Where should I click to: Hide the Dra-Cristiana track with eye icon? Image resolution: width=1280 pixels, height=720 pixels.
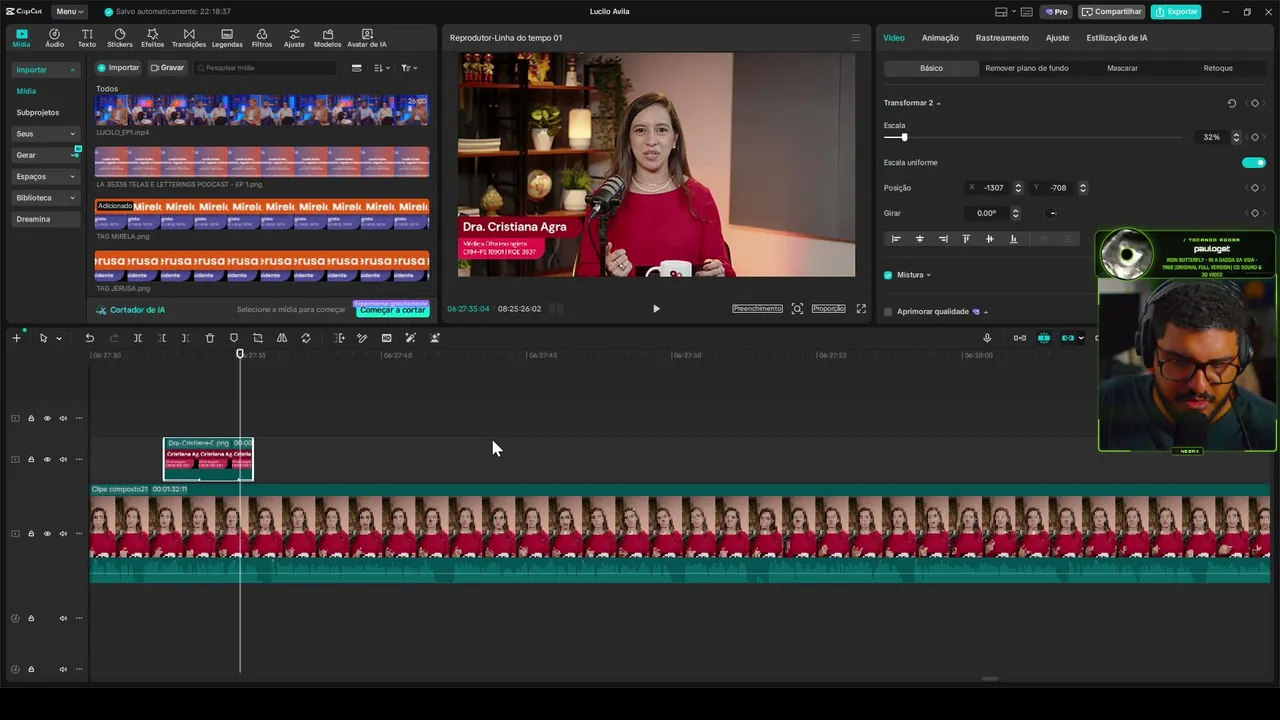[x=47, y=460]
